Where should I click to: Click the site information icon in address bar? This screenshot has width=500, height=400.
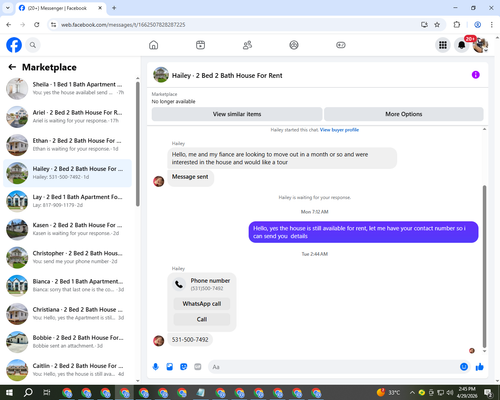point(53,25)
